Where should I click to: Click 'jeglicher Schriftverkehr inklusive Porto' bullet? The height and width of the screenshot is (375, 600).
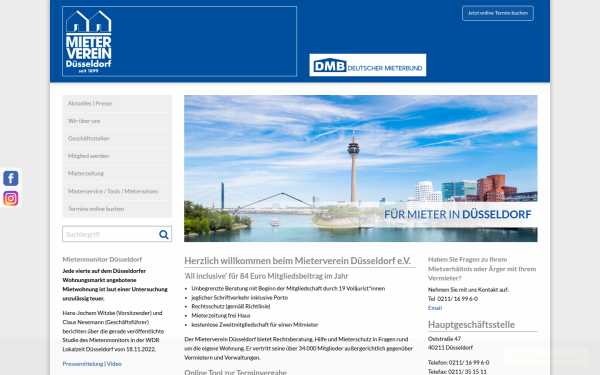click(x=240, y=297)
